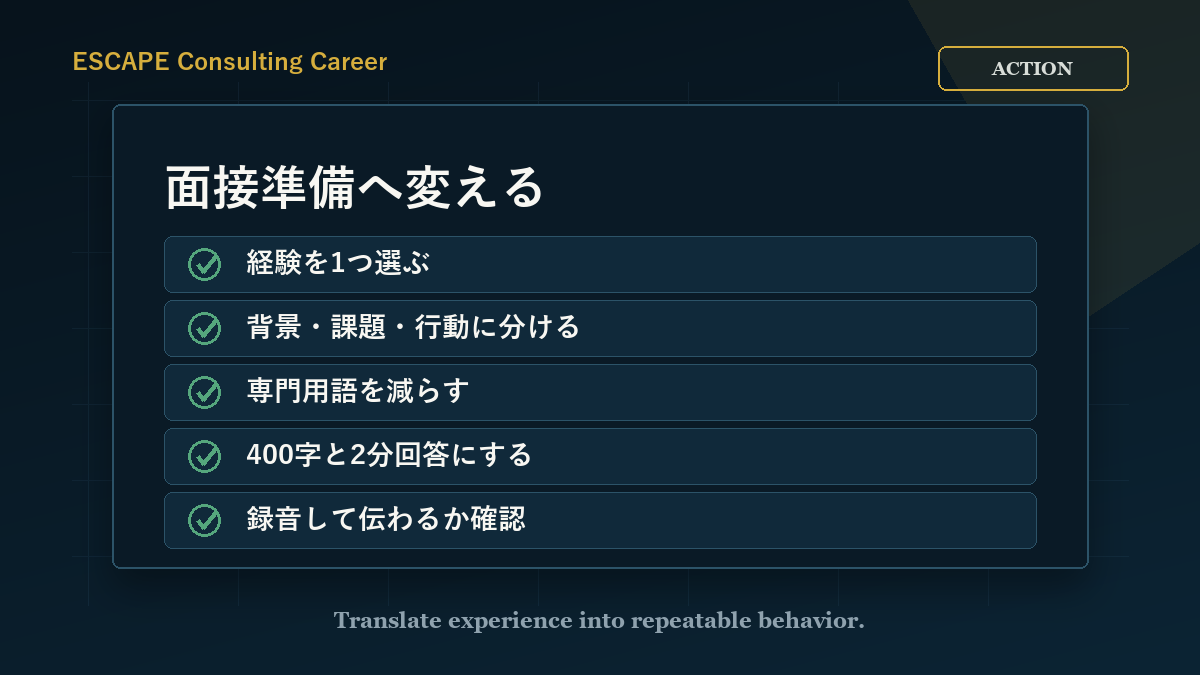Click the 面接準備へ変える heading

click(354, 187)
